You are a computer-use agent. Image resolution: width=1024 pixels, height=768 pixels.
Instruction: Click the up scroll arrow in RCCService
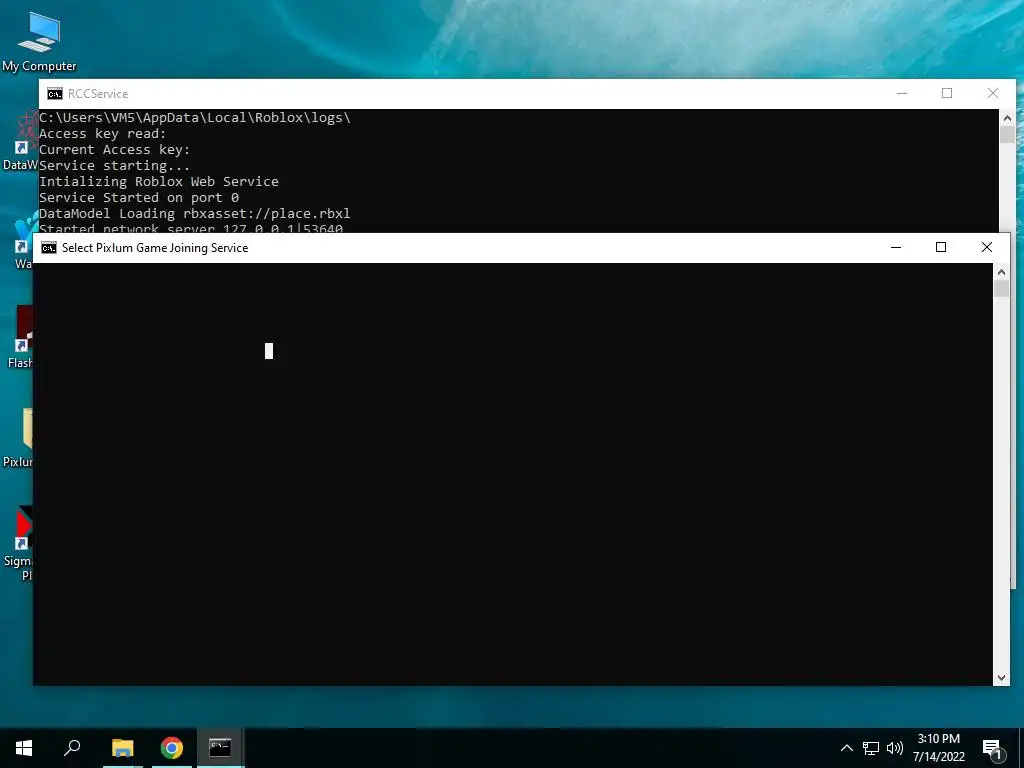1007,118
